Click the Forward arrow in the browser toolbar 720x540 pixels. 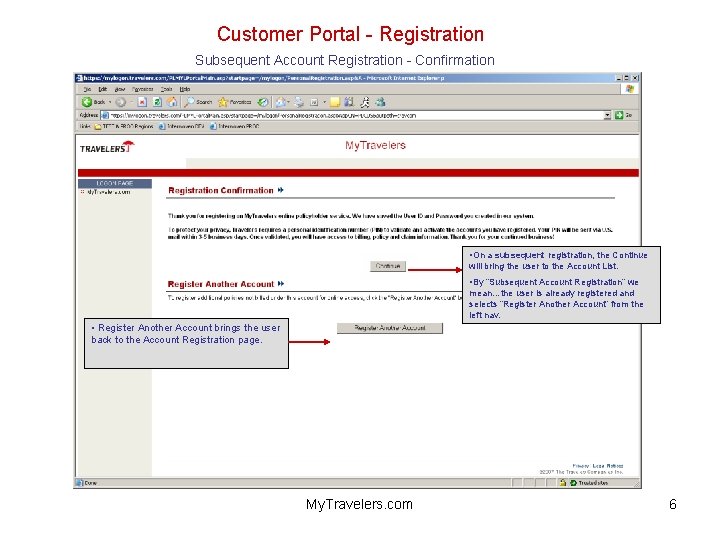(x=121, y=102)
